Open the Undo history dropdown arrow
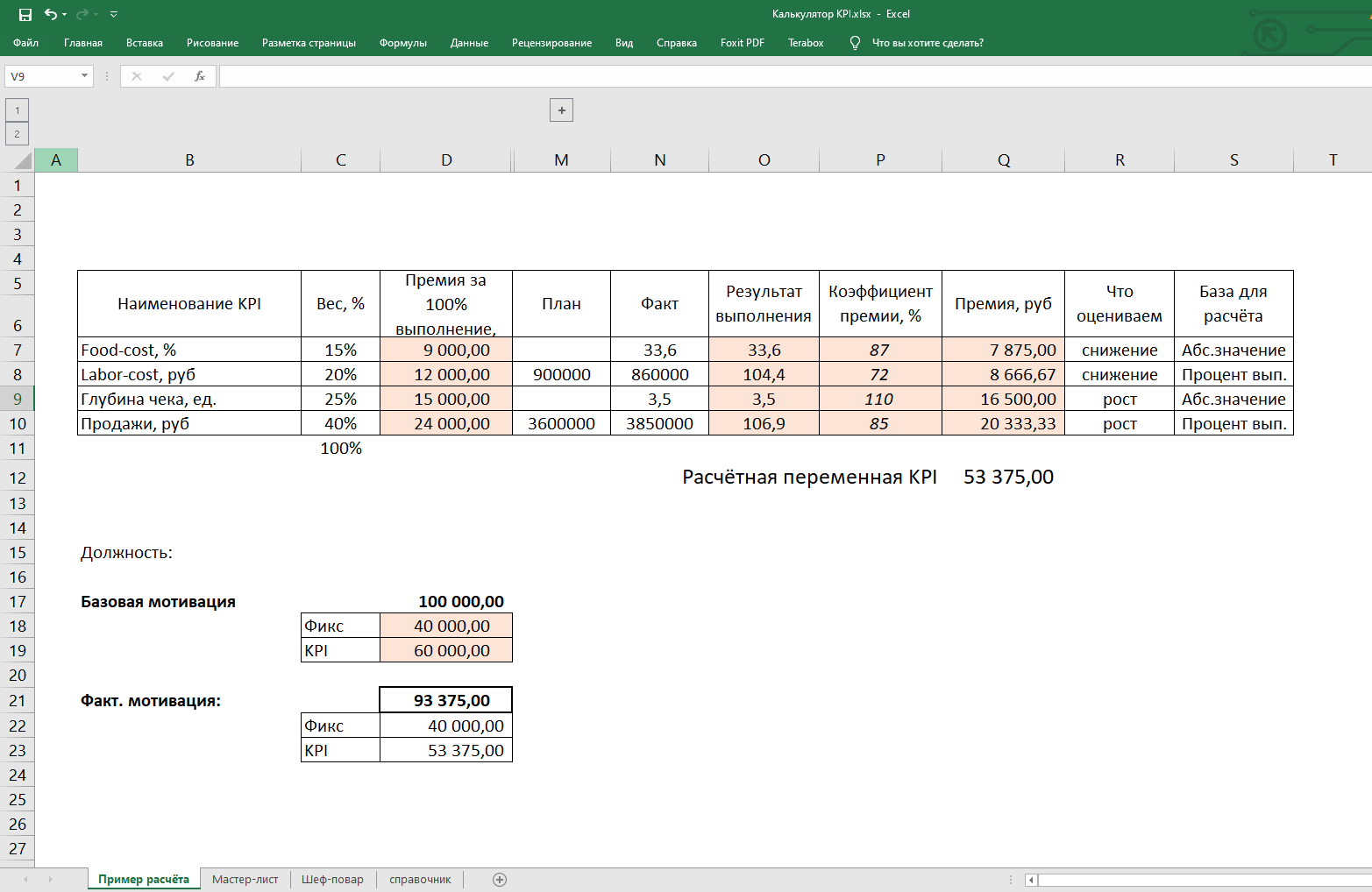 tap(65, 14)
